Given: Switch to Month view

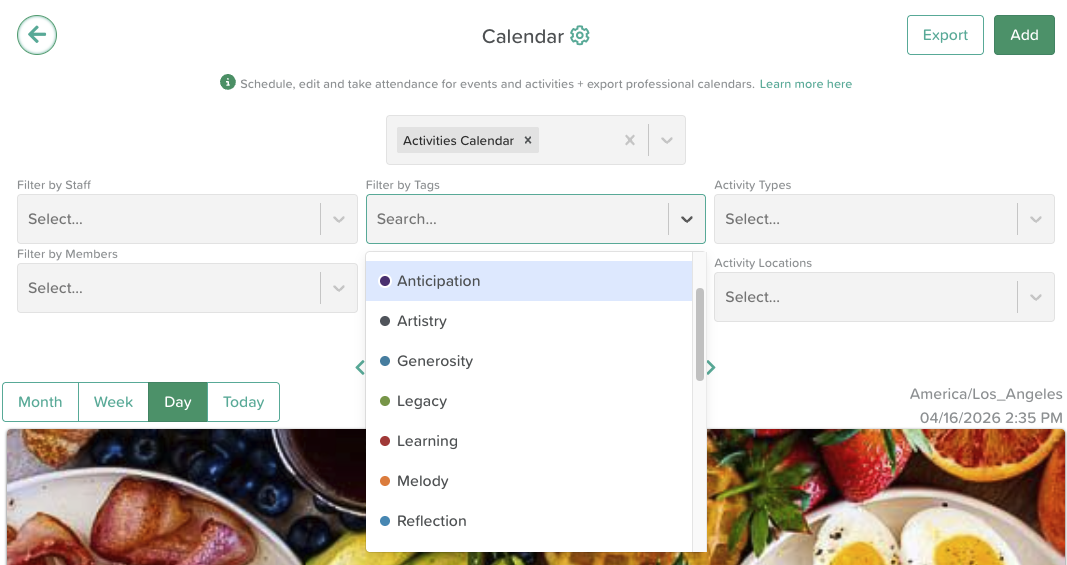Looking at the screenshot, I should 40,402.
